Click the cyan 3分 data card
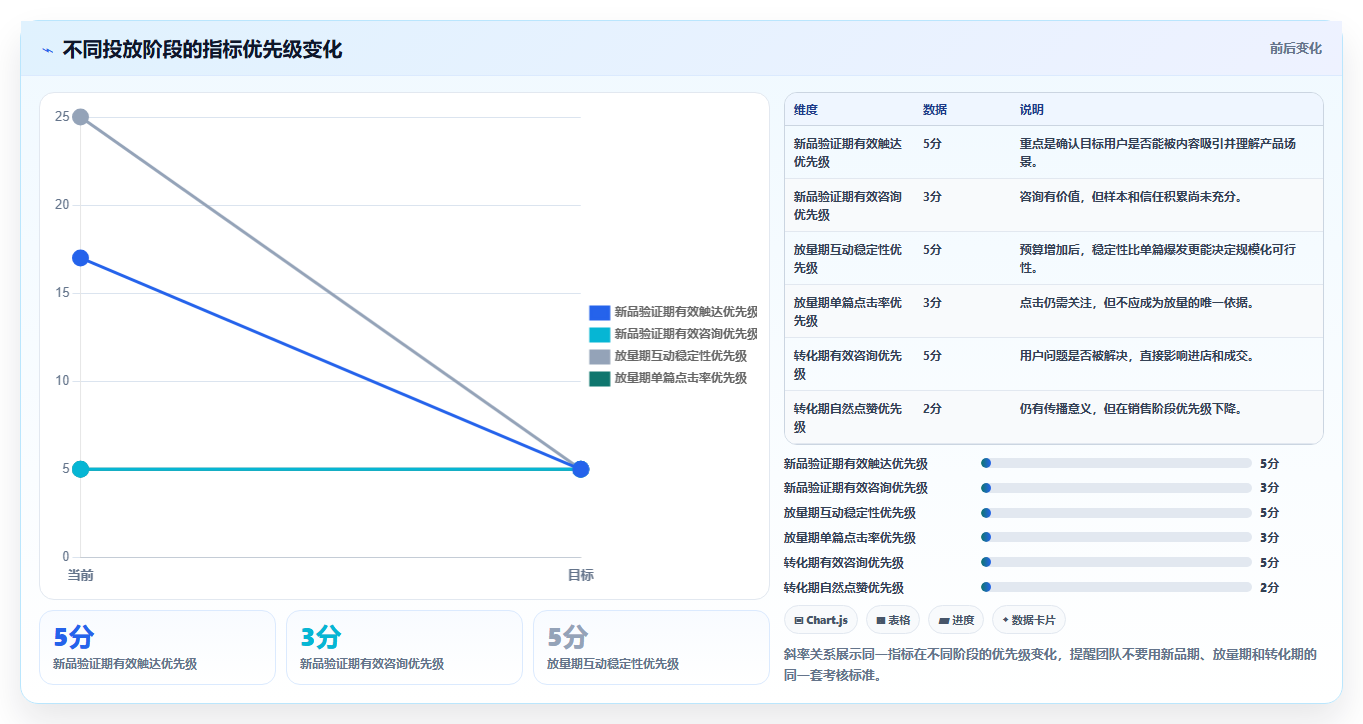The image size is (1363, 724). (404, 647)
